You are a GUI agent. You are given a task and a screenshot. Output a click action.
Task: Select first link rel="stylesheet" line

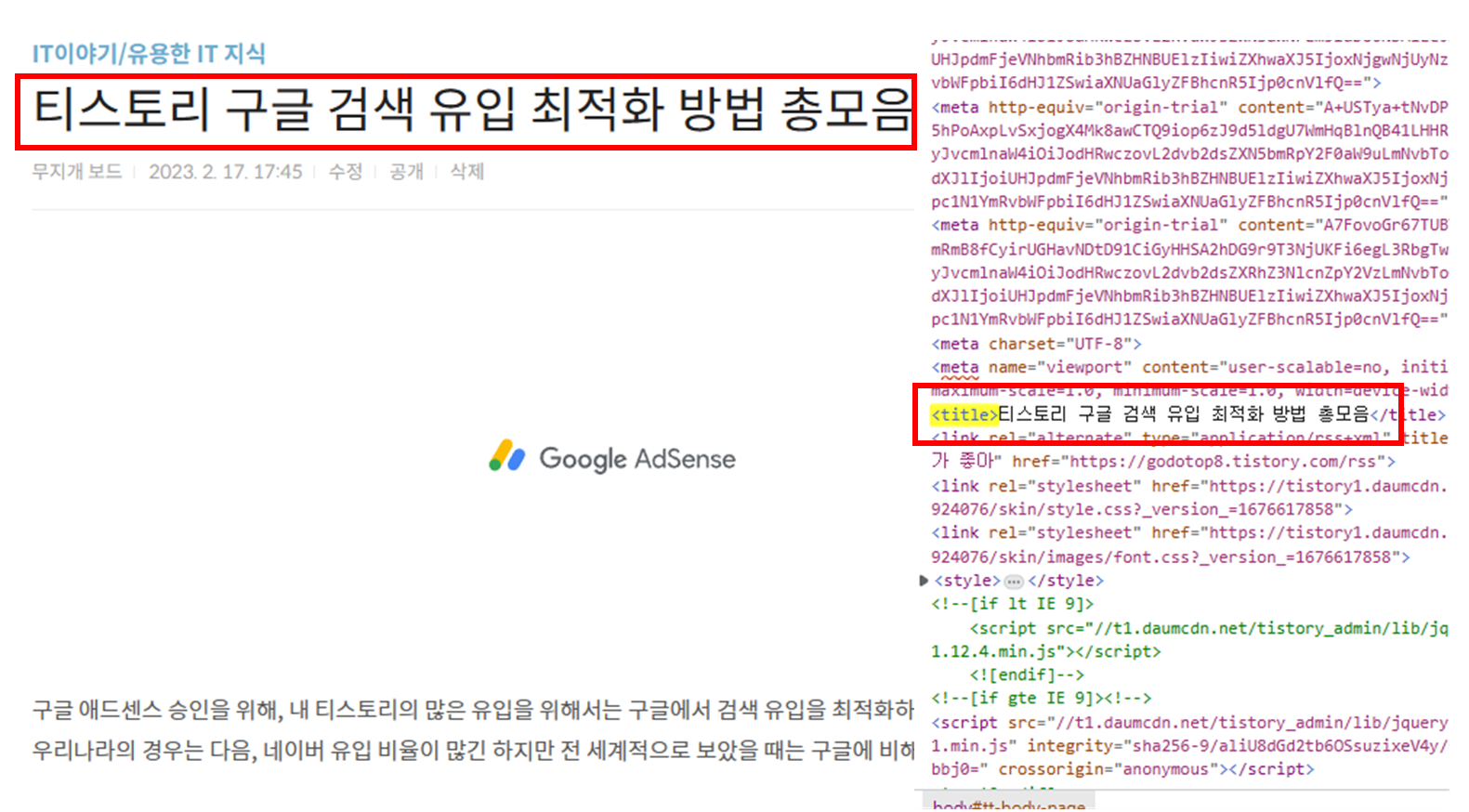click(x=1189, y=486)
